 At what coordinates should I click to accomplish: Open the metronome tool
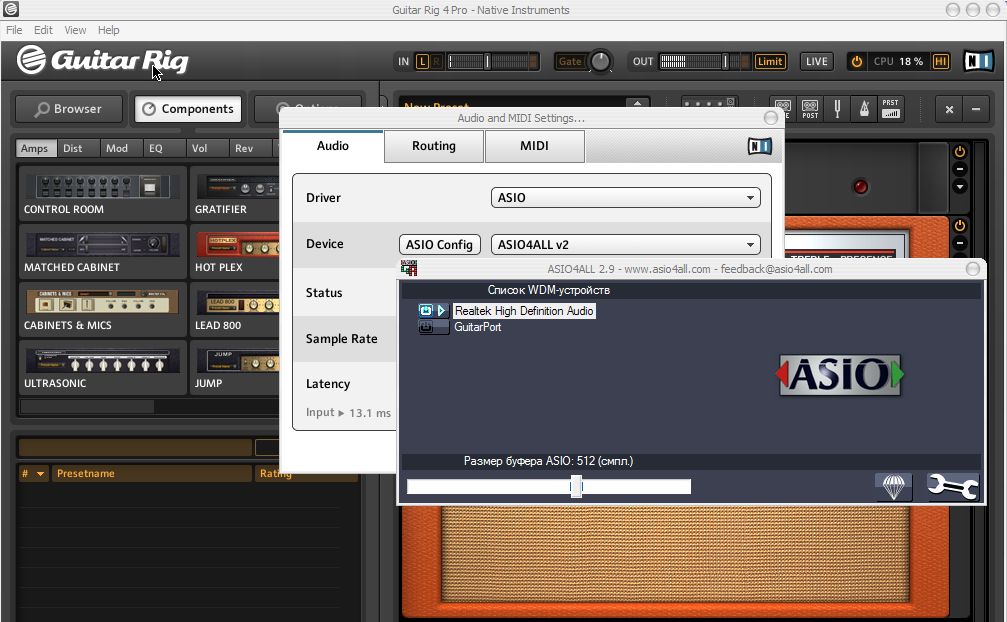[863, 109]
